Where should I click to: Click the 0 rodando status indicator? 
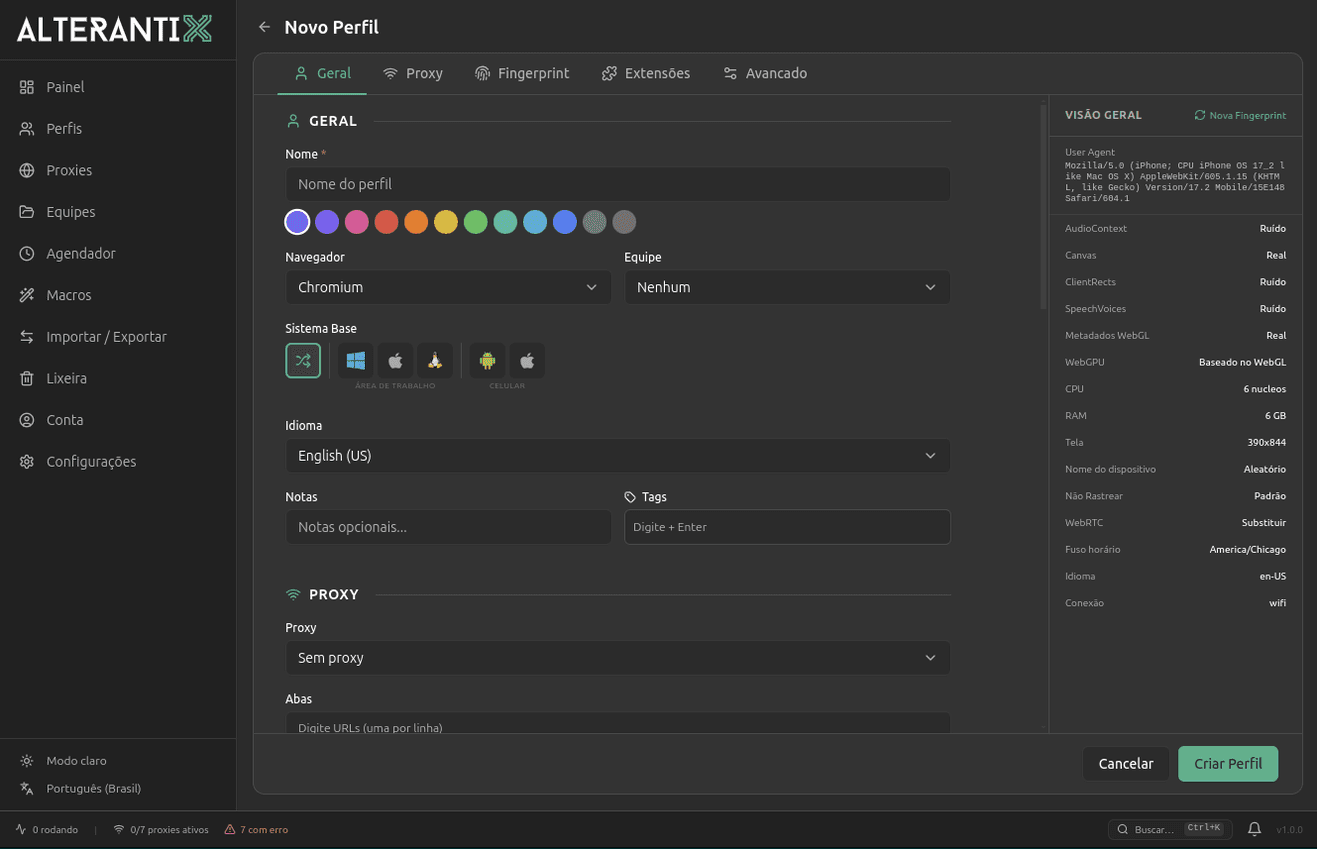[47, 829]
